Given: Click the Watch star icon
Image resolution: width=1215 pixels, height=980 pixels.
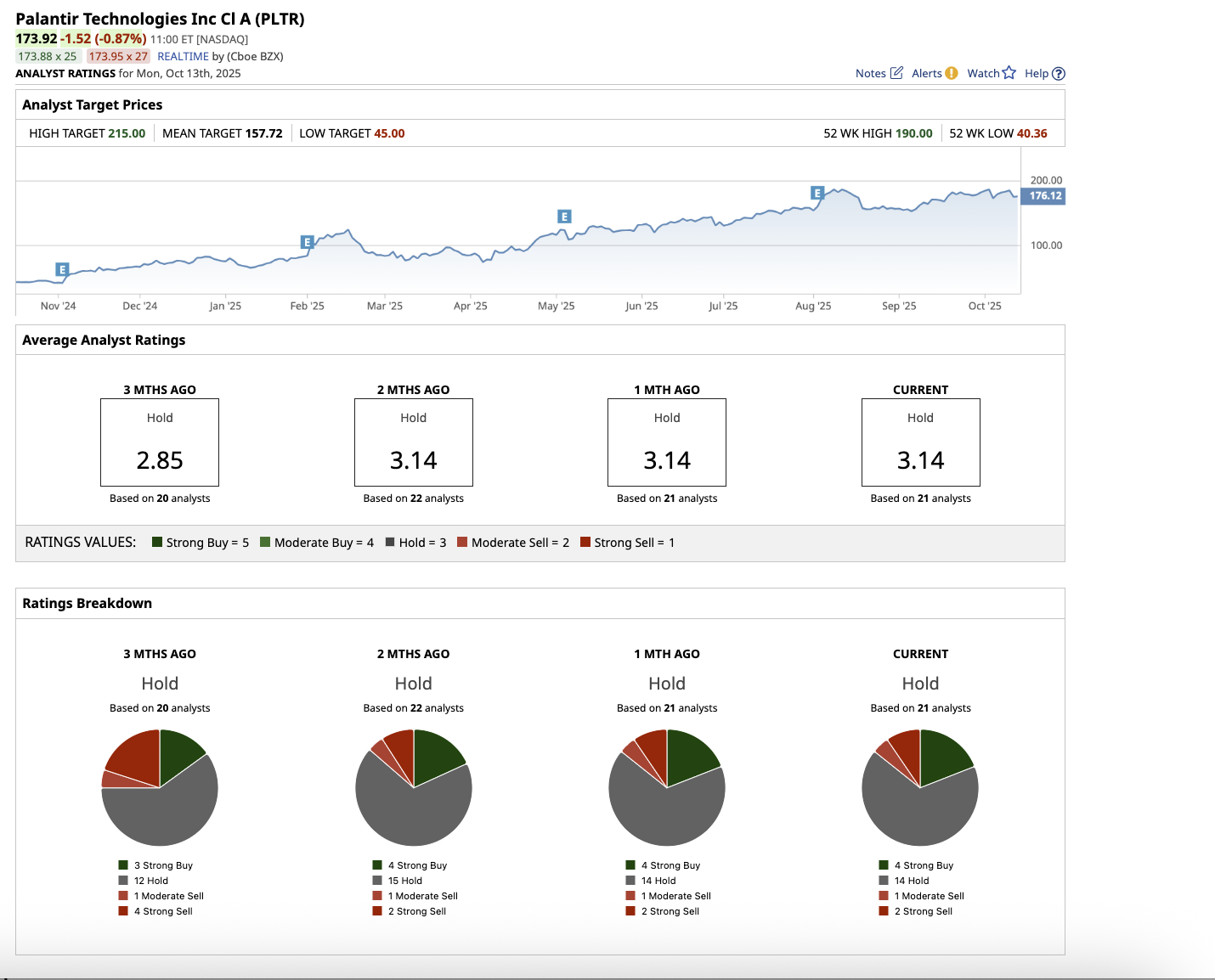Looking at the screenshot, I should (x=1009, y=73).
